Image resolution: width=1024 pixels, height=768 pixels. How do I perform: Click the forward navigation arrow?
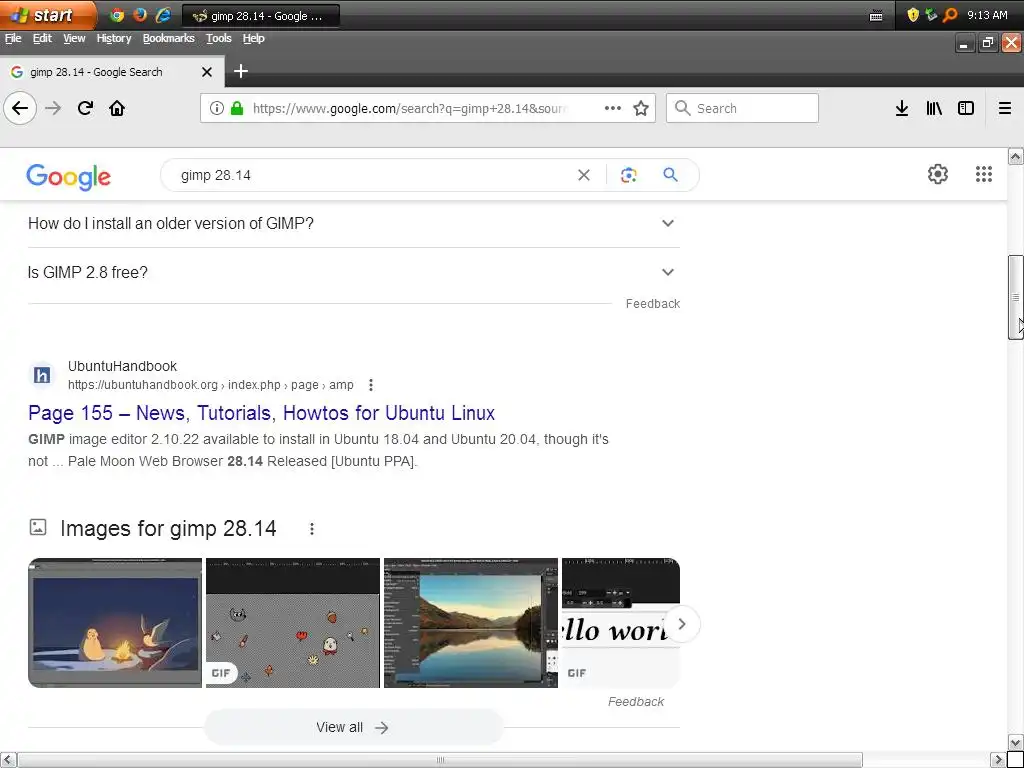point(53,108)
